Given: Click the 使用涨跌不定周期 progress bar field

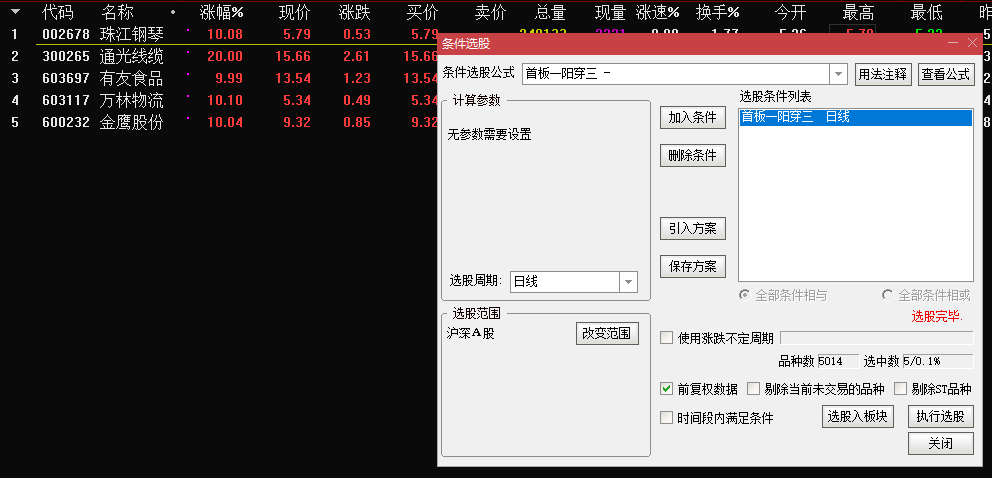Looking at the screenshot, I should [x=876, y=338].
